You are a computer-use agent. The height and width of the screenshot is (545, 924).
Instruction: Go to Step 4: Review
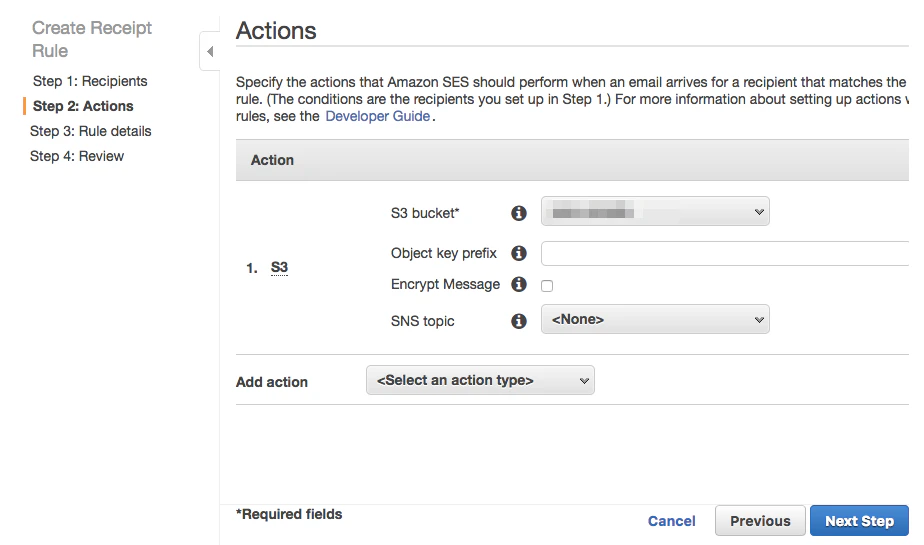tap(77, 156)
